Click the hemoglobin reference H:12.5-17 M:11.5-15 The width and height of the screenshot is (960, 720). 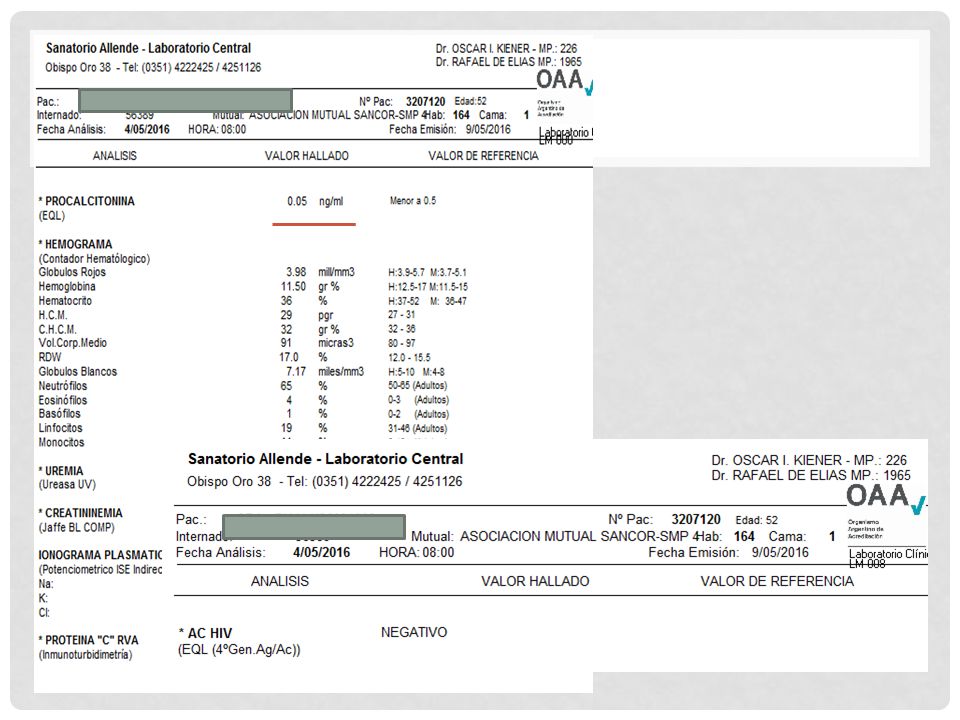pos(428,287)
